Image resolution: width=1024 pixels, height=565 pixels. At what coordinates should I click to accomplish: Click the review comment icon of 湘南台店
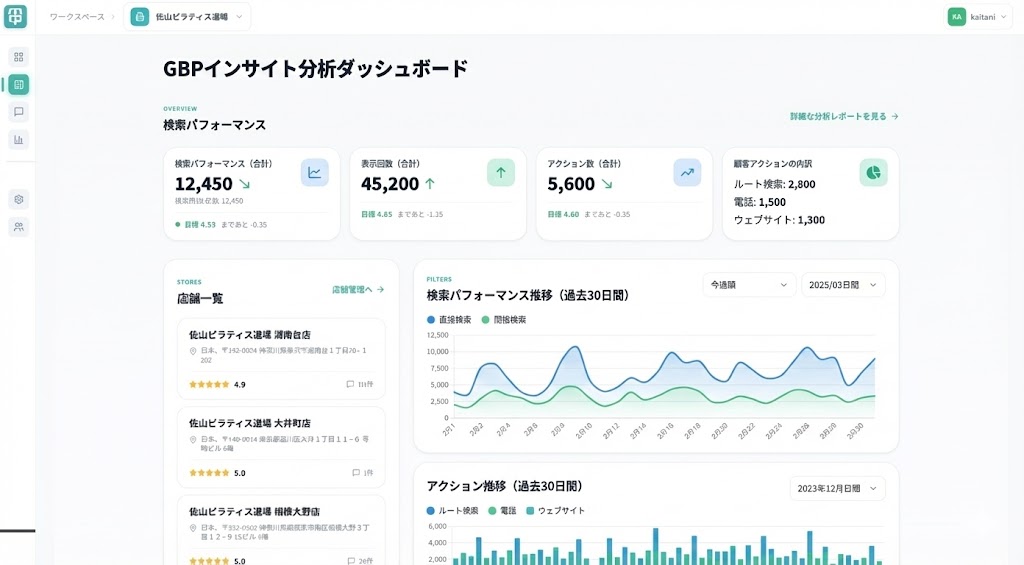click(x=350, y=384)
